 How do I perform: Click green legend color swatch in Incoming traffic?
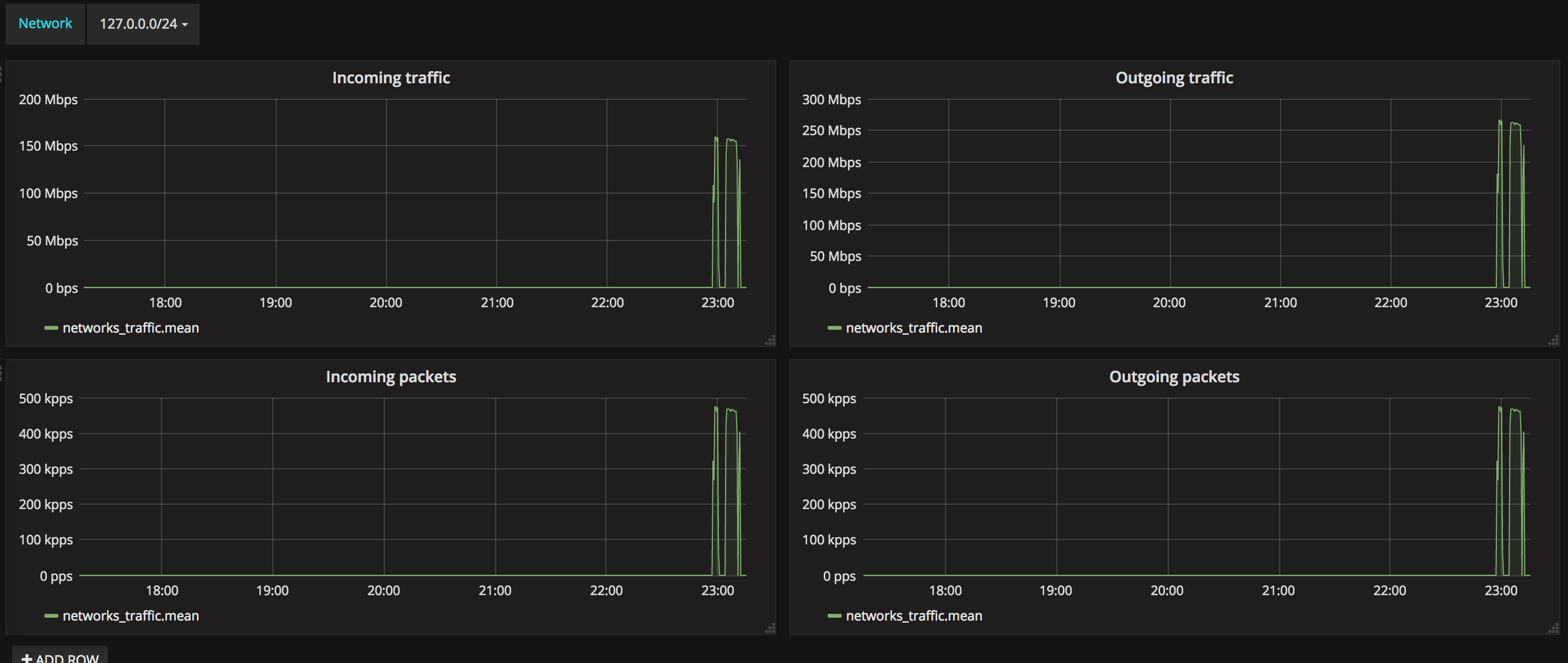(x=51, y=328)
